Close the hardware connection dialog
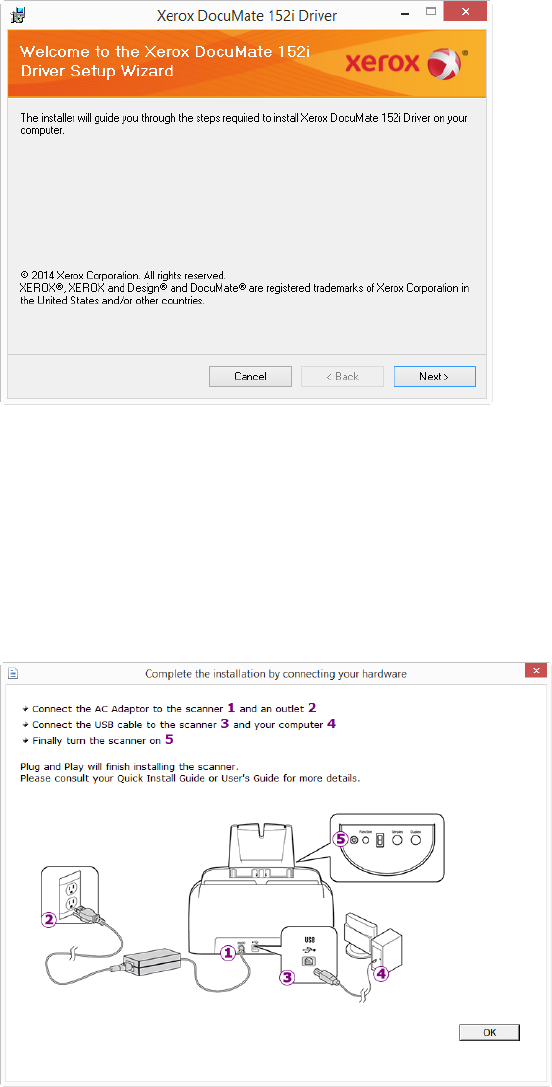Viewport: 552px width, 1087px height. coord(536,672)
